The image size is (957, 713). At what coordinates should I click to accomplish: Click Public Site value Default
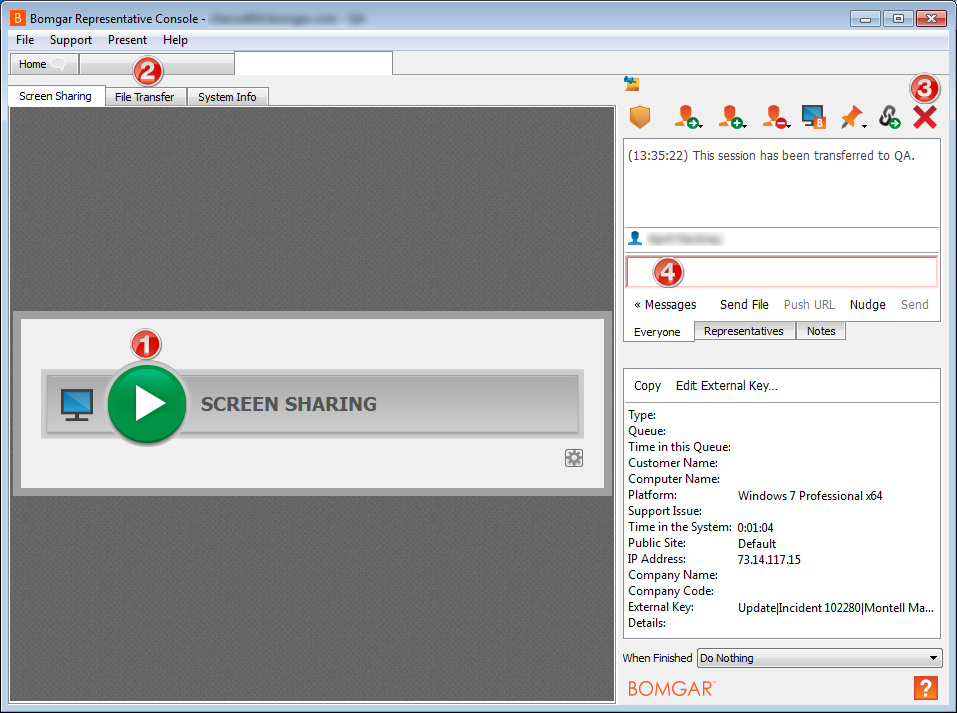coord(757,544)
